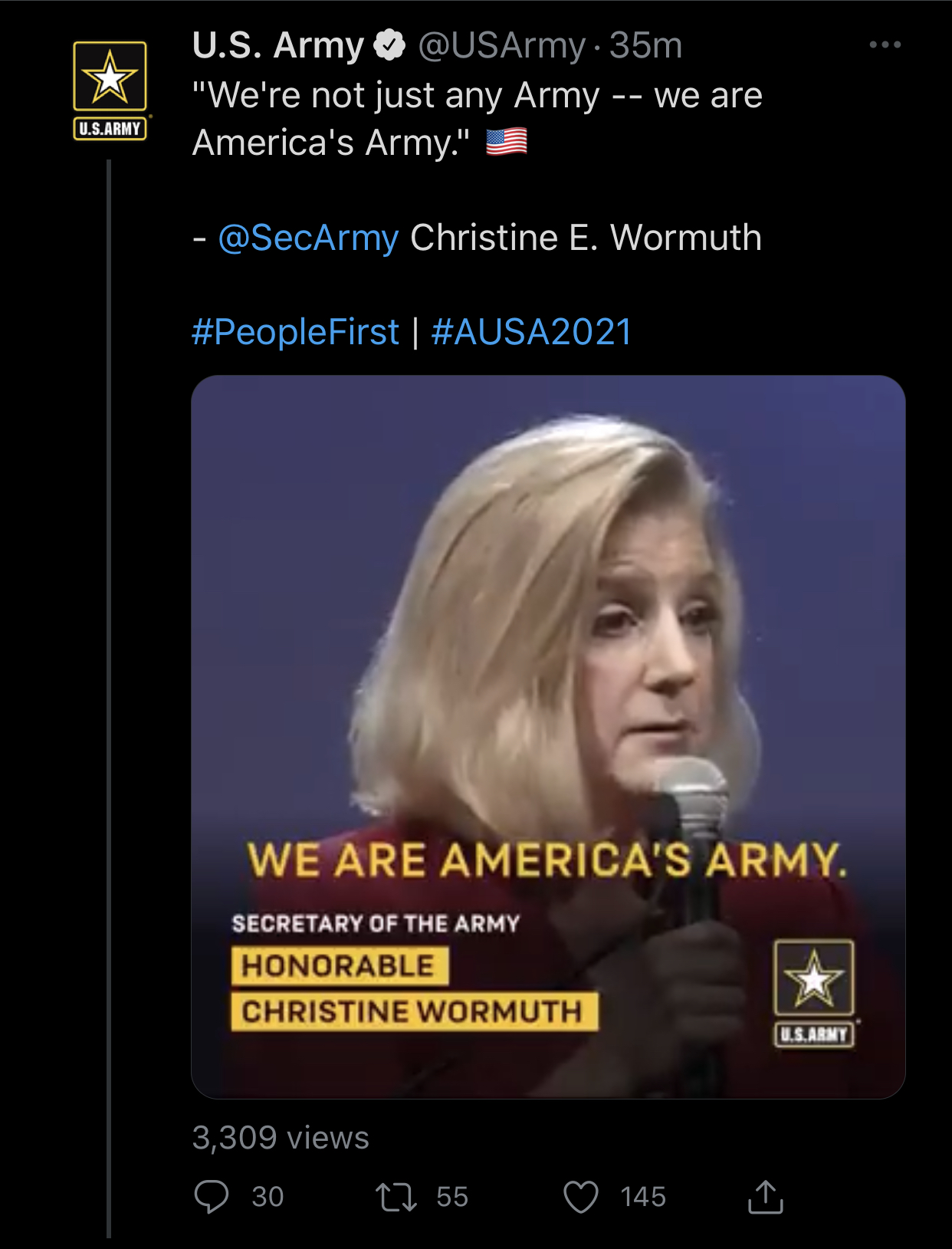Open the three-dot more options menu
The height and width of the screenshot is (1249, 952).
(x=885, y=45)
